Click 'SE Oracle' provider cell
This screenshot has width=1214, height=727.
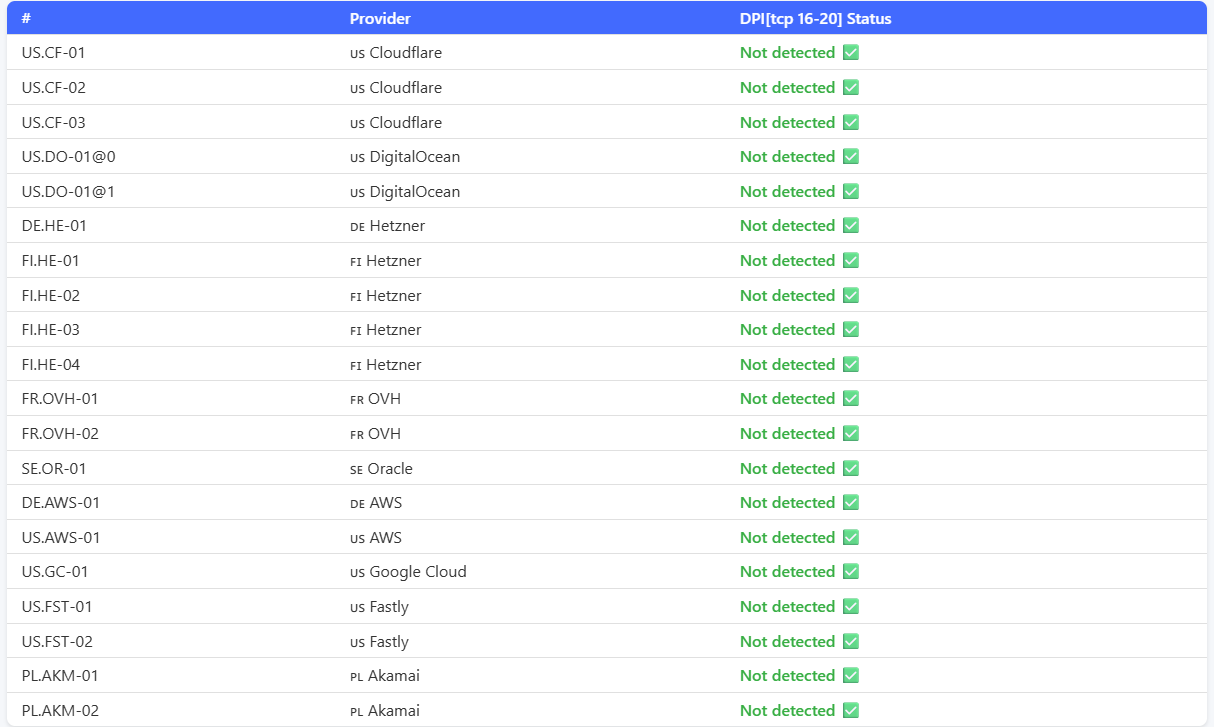point(381,468)
